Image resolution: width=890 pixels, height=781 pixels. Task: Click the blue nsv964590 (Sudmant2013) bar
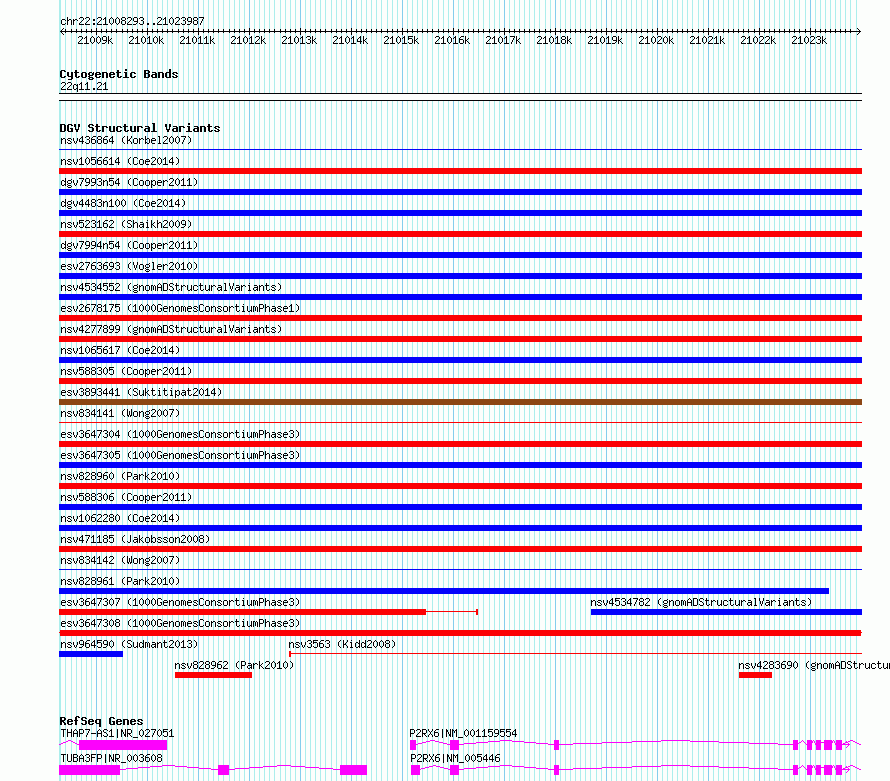[x=91, y=654]
